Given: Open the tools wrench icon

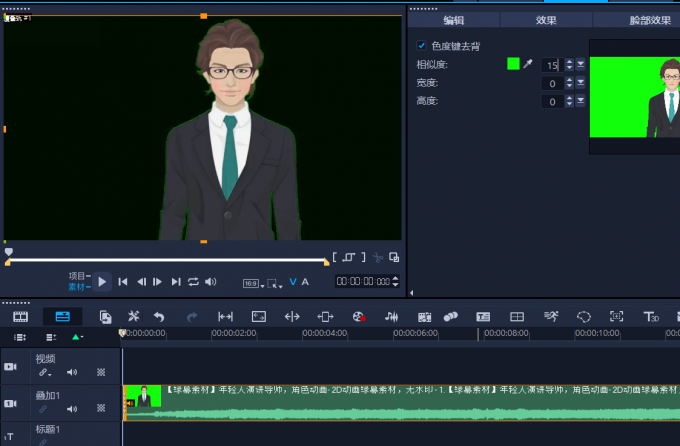Looking at the screenshot, I should click(133, 316).
